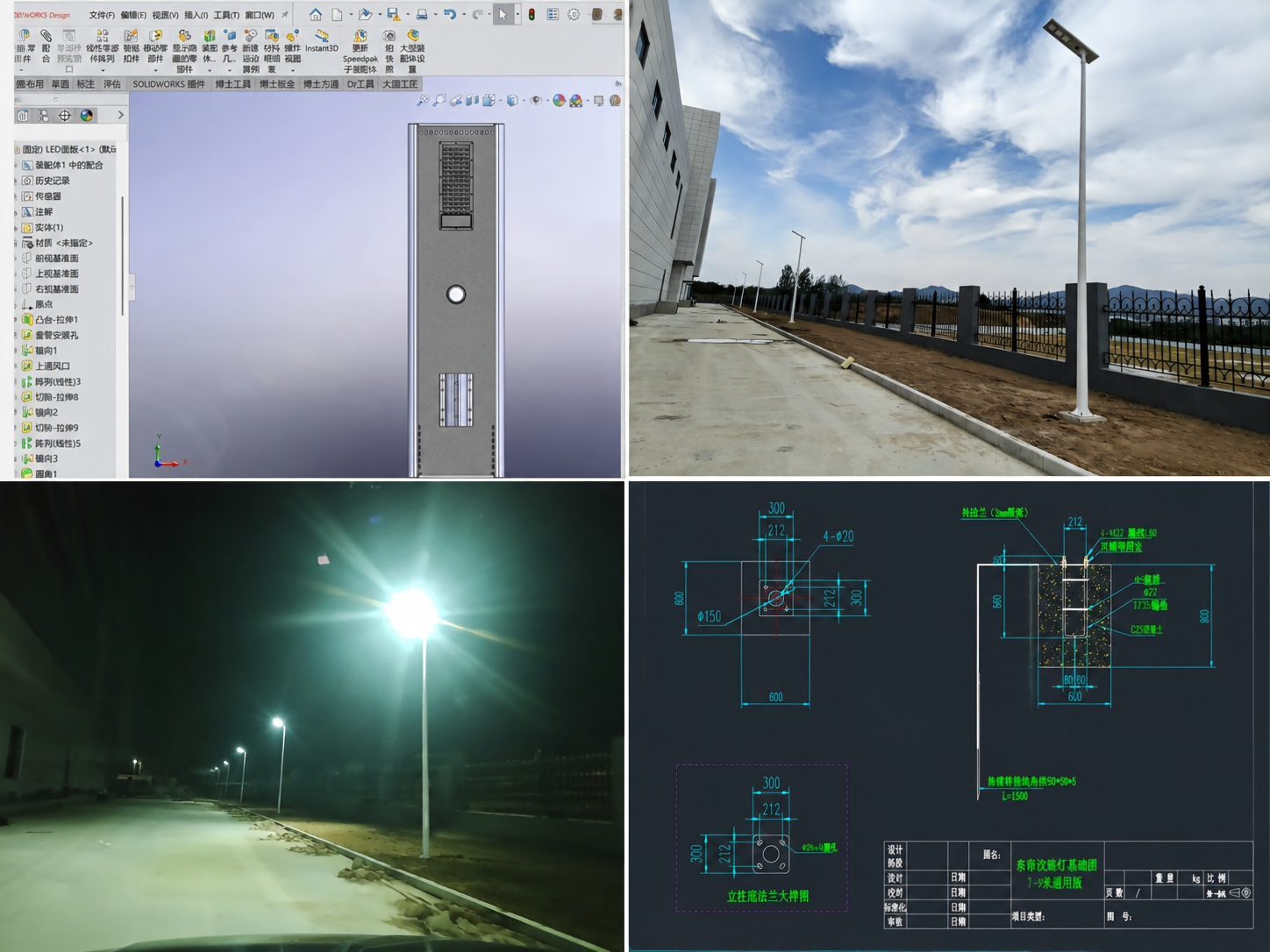The width and height of the screenshot is (1270, 952).
Task: Select 凸台-拉伸1 feature in tree
Action: 49,320
